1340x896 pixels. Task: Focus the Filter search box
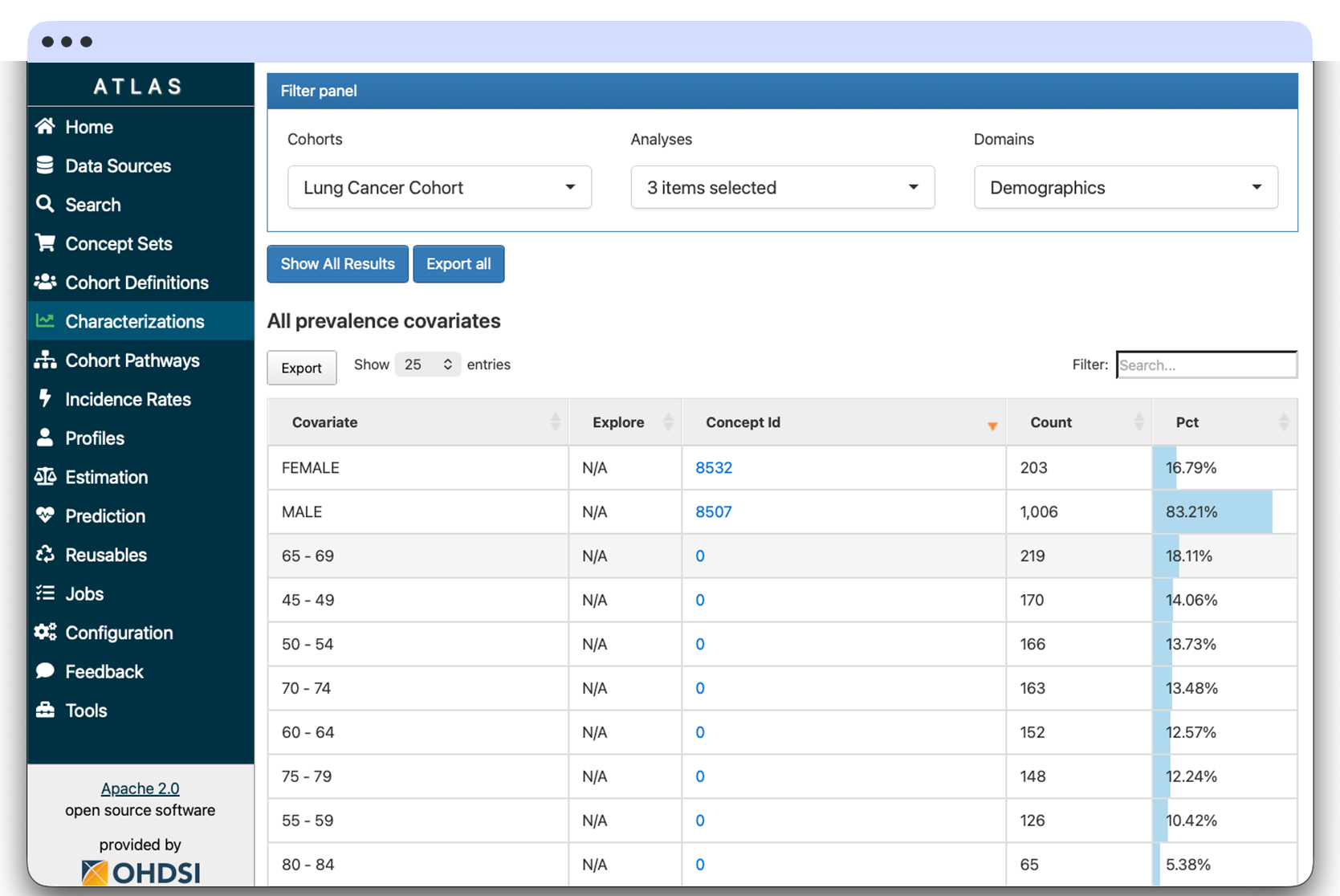pos(1206,365)
